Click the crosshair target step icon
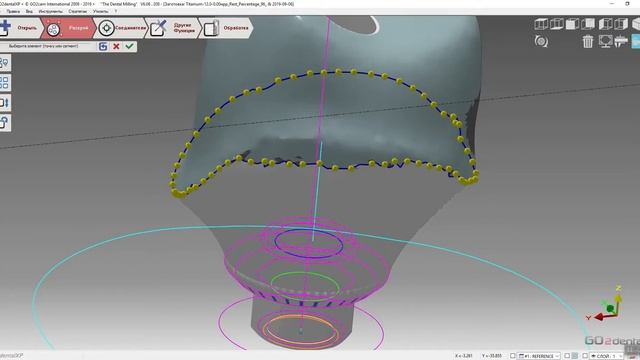This screenshot has height=360, width=640. click(x=106, y=28)
